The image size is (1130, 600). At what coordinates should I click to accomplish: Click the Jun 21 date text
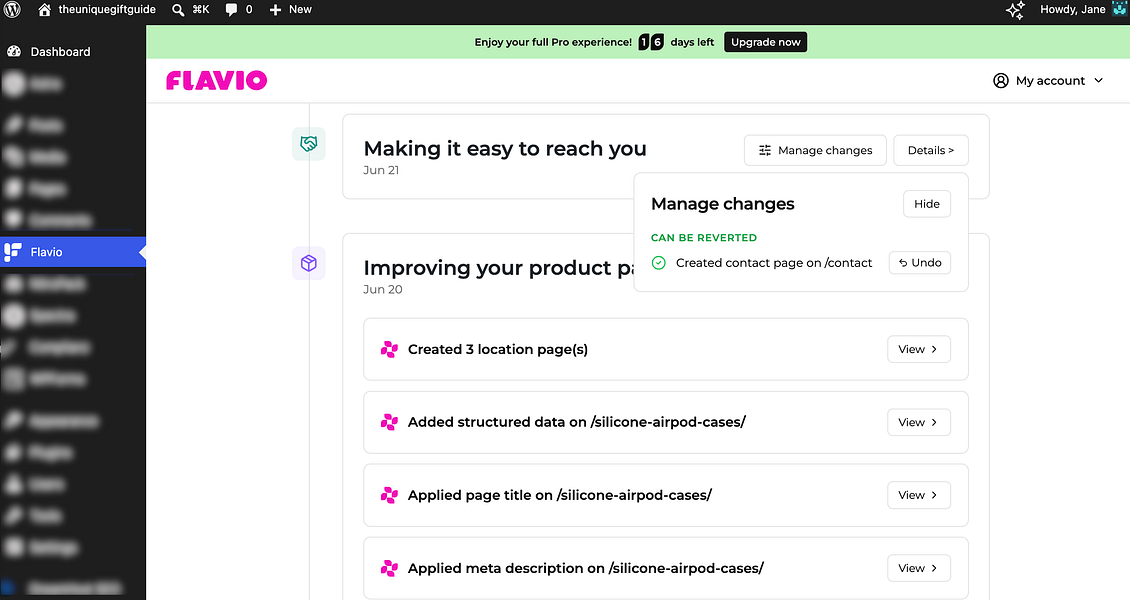pyautogui.click(x=381, y=171)
